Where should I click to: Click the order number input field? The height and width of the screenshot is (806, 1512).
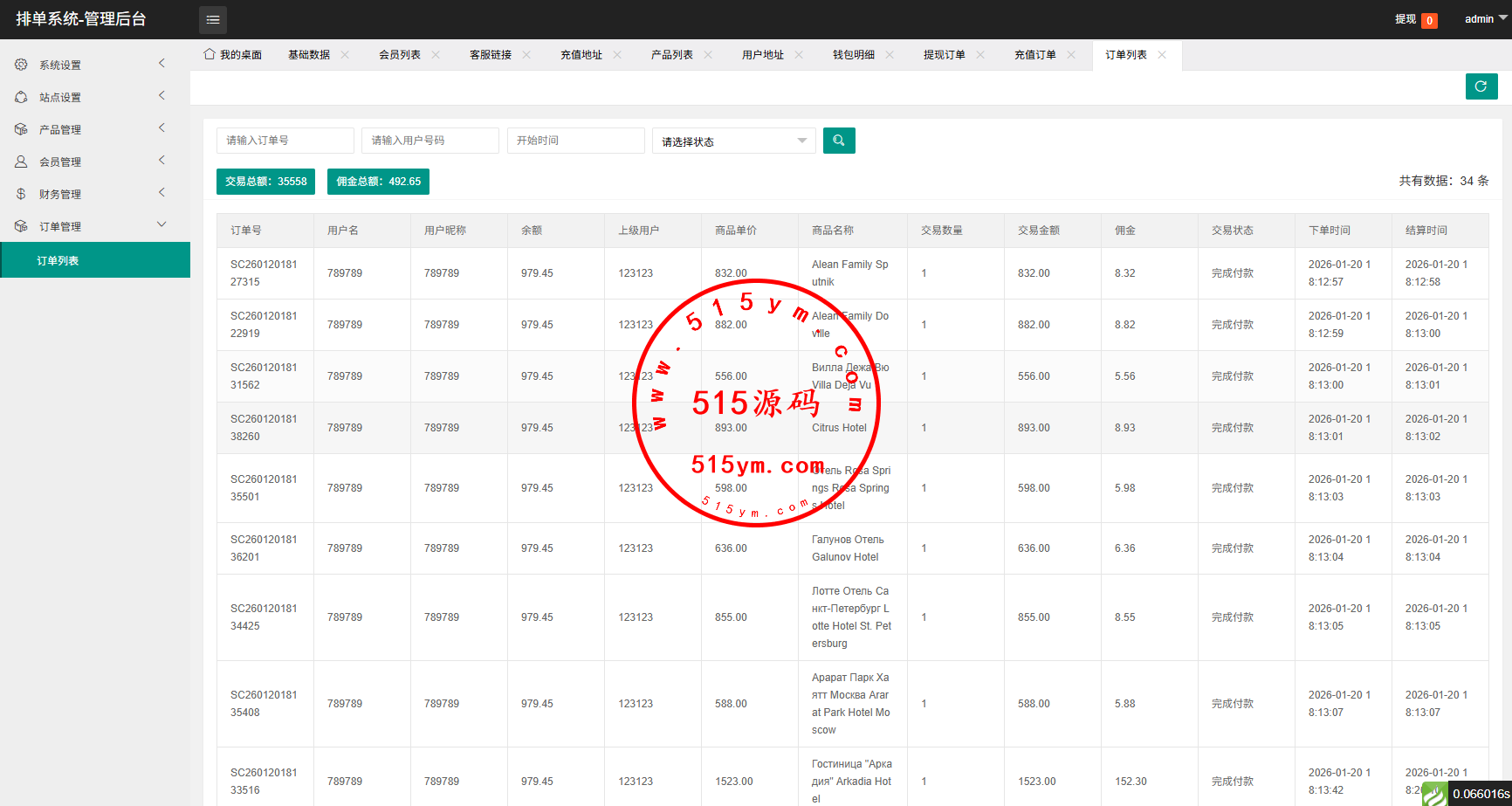tap(285, 141)
